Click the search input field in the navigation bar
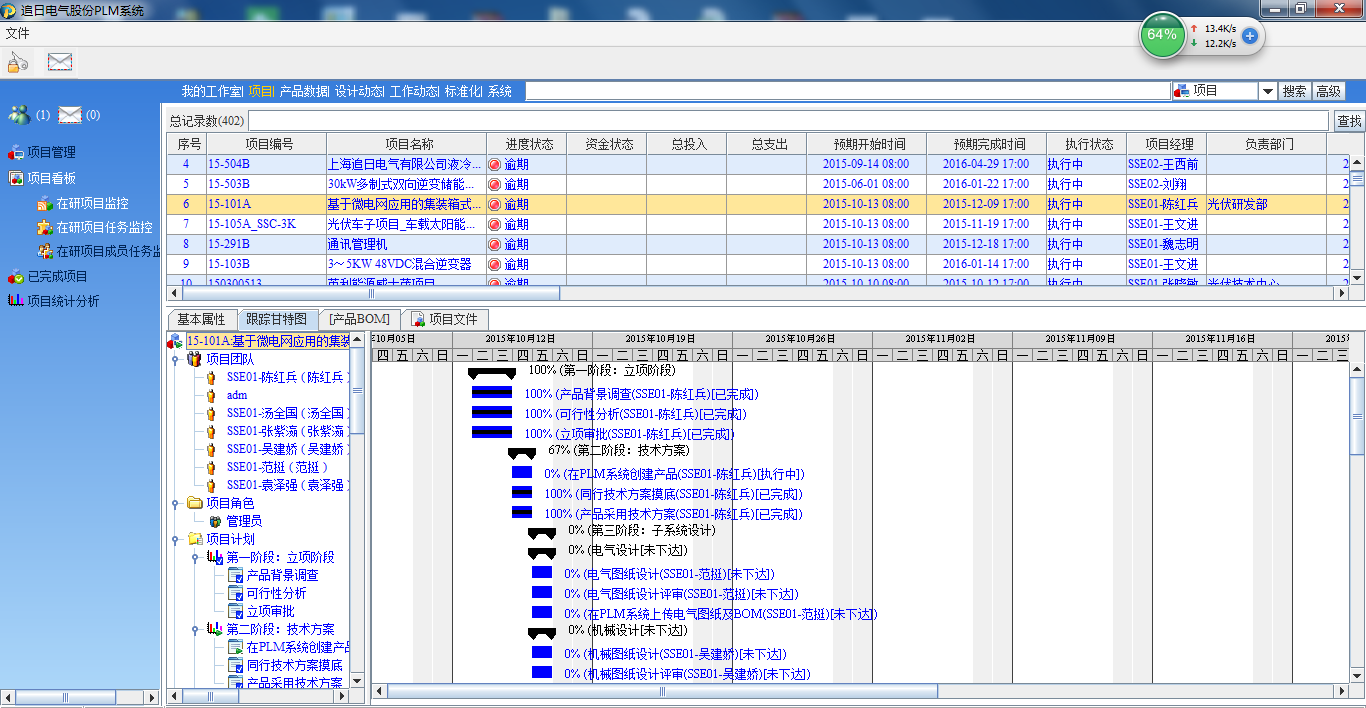The height and width of the screenshot is (708, 1366). [848, 91]
